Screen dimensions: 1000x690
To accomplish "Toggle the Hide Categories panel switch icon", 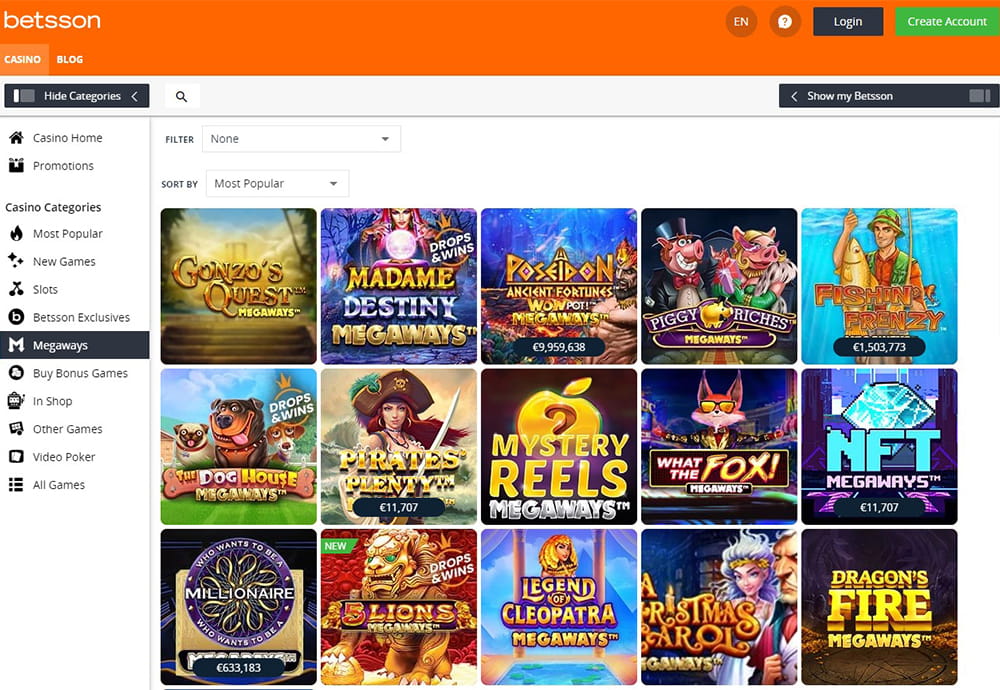I will point(24,96).
